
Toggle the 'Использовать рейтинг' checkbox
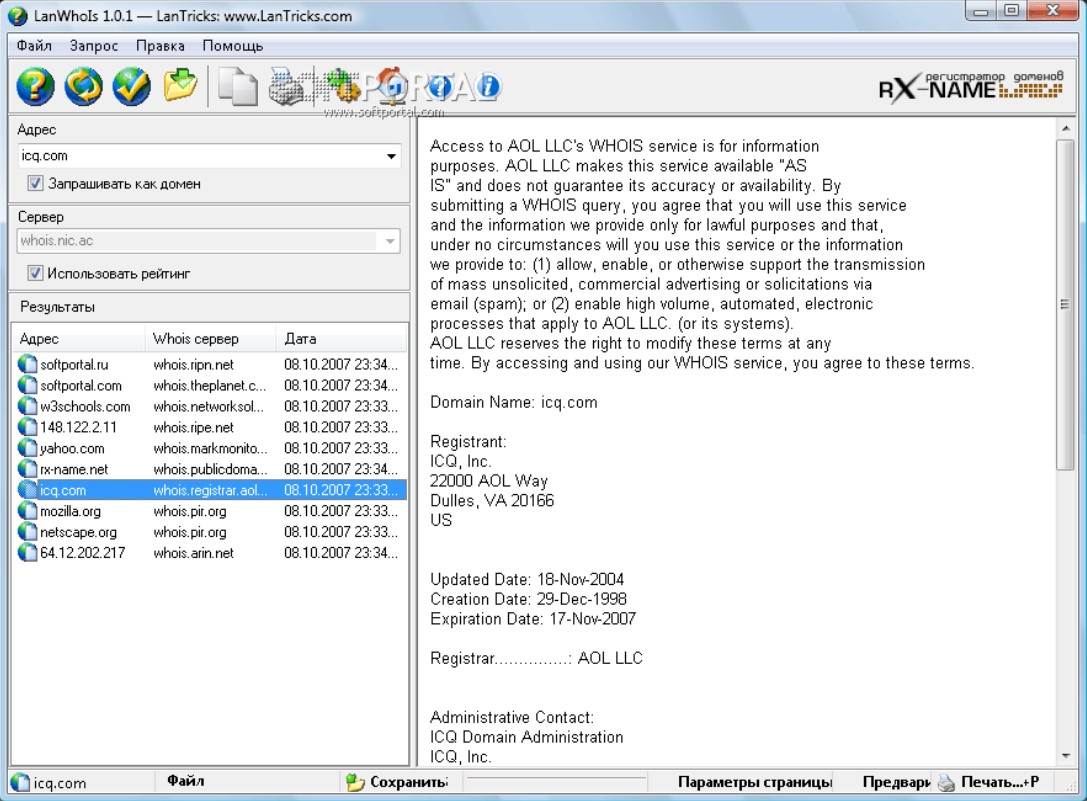point(36,273)
